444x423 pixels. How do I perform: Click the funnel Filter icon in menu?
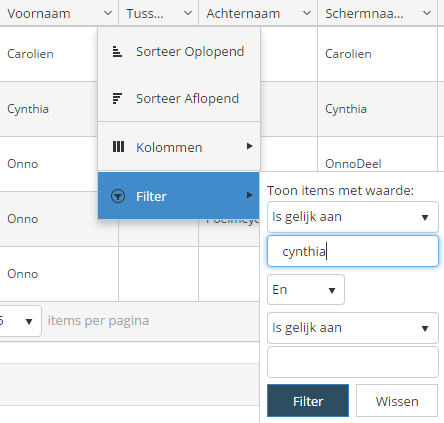(118, 196)
